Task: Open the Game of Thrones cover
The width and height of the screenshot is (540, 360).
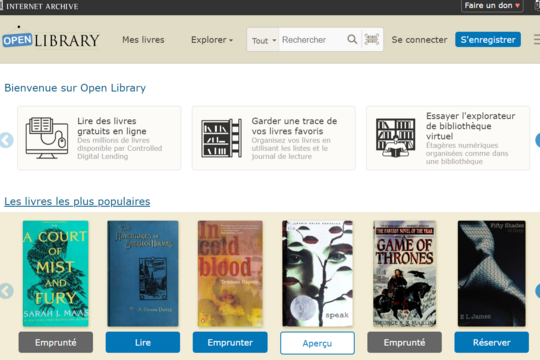Action: coord(405,274)
